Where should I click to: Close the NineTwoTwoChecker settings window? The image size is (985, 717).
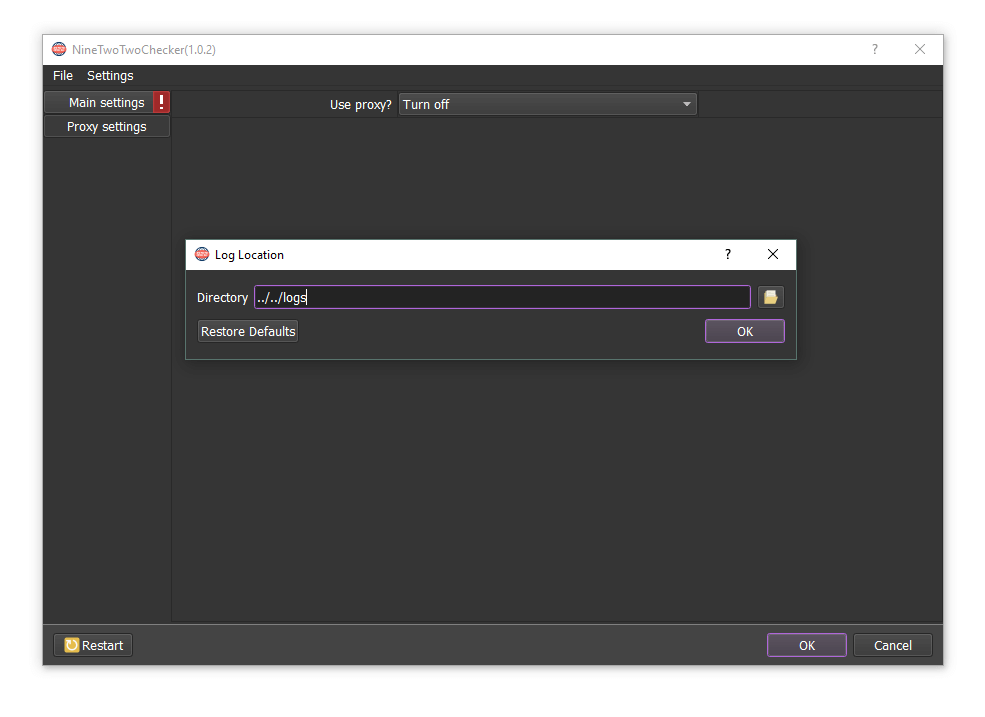(x=919, y=50)
